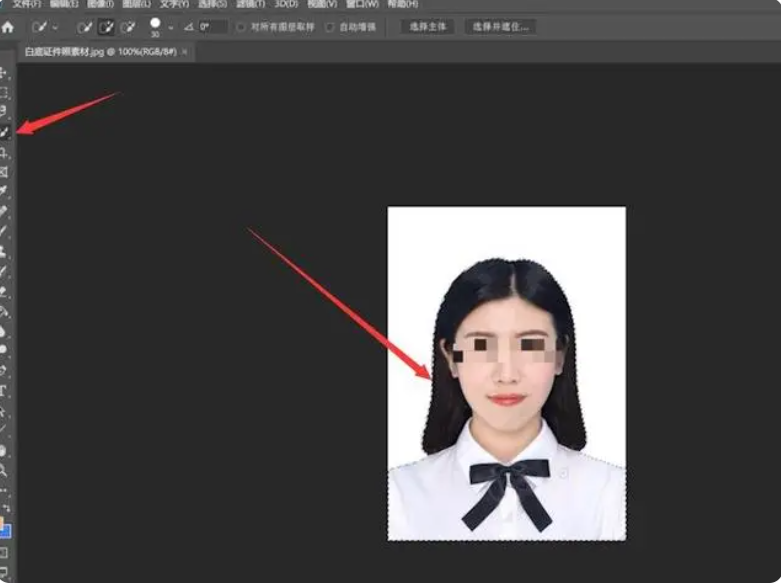Select the Rectangular Marquee tool
This screenshot has width=781, height=583.
(x=4, y=93)
